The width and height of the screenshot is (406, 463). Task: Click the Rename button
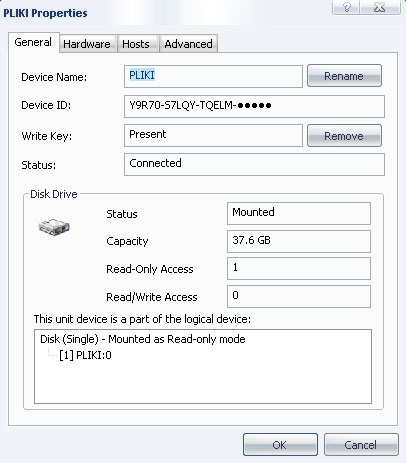(x=344, y=76)
